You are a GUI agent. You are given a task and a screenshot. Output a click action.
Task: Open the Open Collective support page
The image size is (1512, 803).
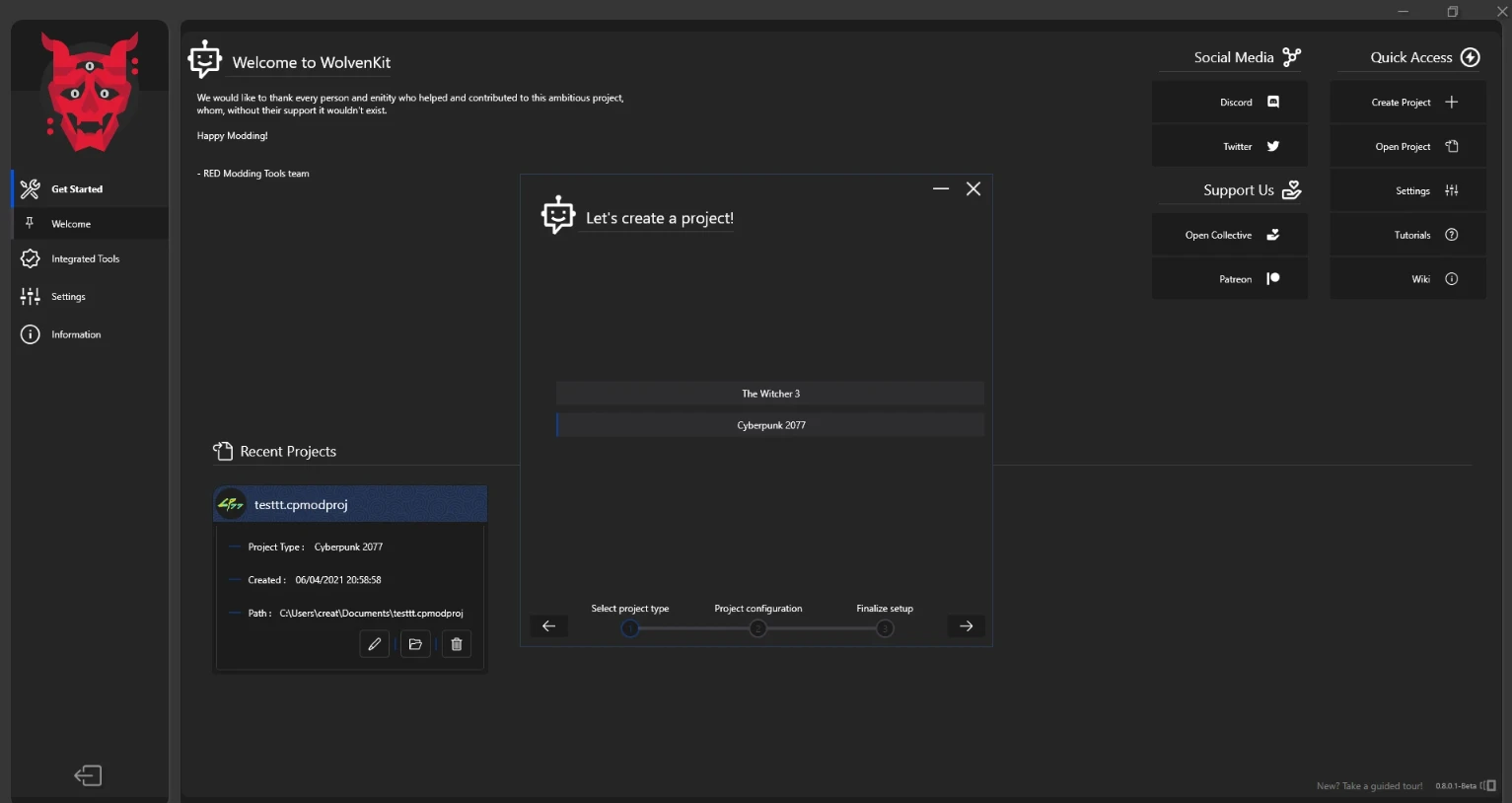(1229, 235)
